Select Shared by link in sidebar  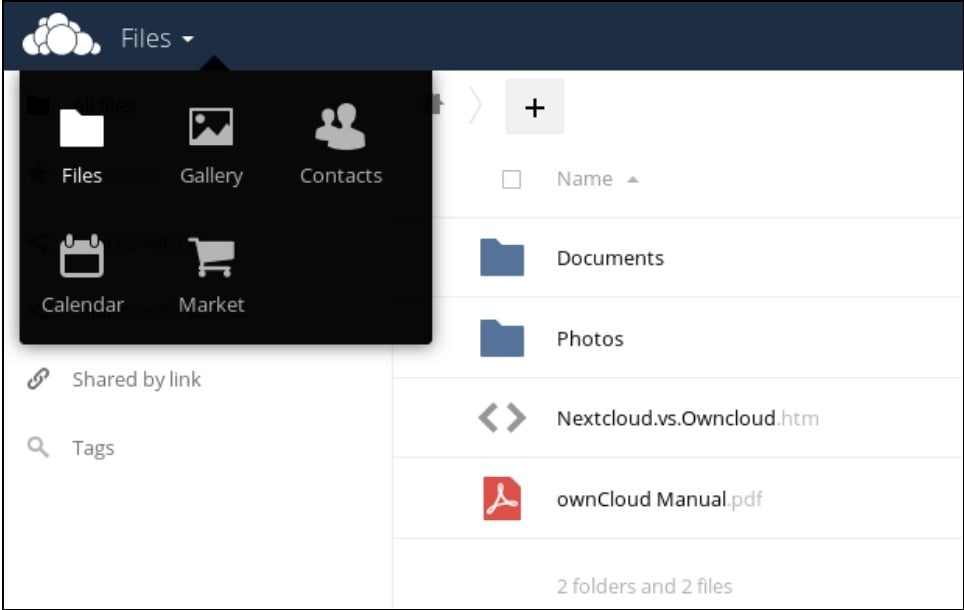136,380
